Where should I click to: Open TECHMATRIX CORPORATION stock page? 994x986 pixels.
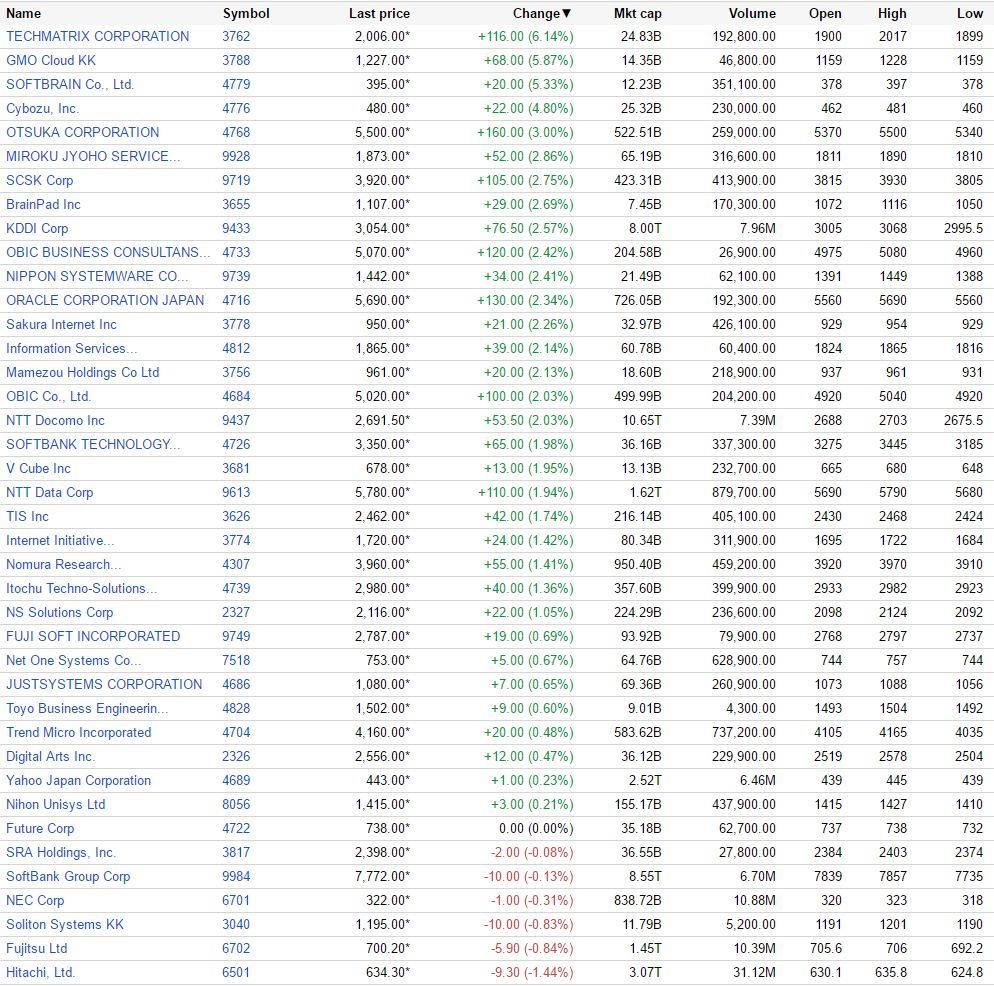(98, 36)
